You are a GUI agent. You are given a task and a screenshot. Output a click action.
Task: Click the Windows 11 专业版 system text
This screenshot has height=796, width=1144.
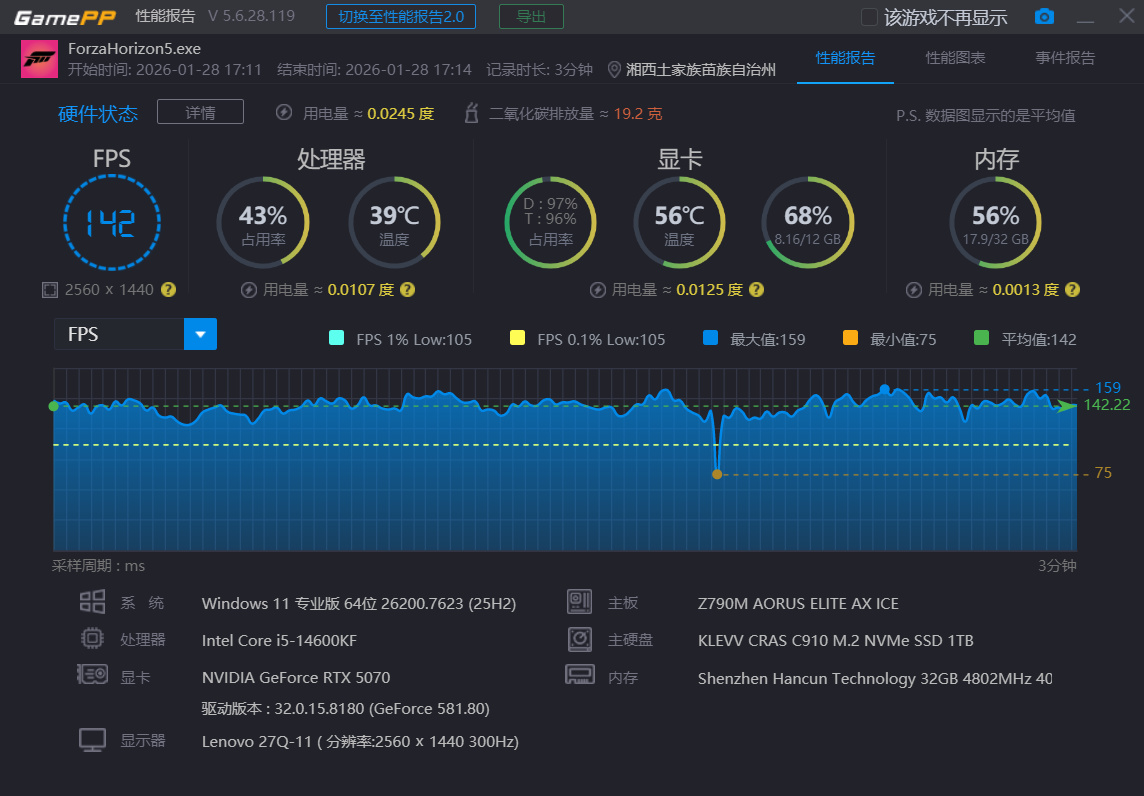[x=359, y=604]
